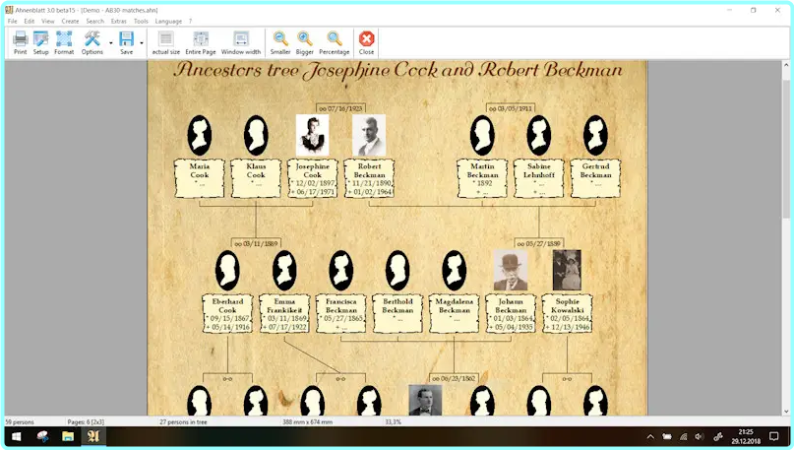Open the Format tool
The width and height of the screenshot is (794, 450).
64,40
